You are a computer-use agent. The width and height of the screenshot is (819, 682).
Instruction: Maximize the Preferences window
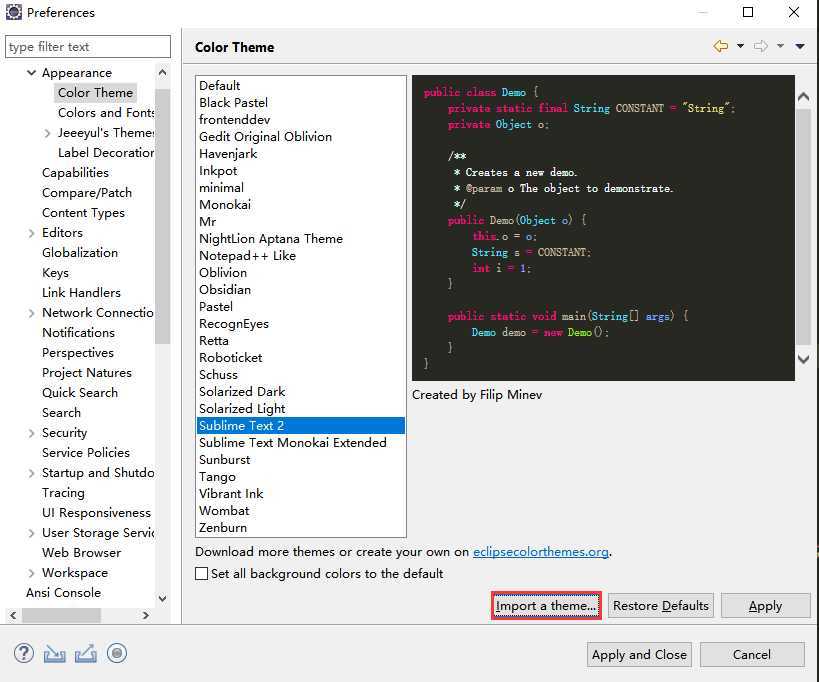tap(748, 12)
